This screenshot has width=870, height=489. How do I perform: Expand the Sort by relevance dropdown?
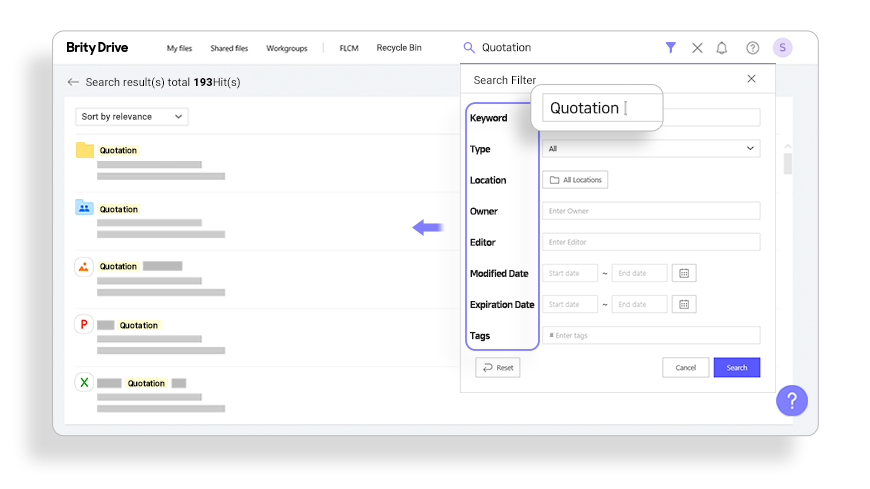pos(132,117)
